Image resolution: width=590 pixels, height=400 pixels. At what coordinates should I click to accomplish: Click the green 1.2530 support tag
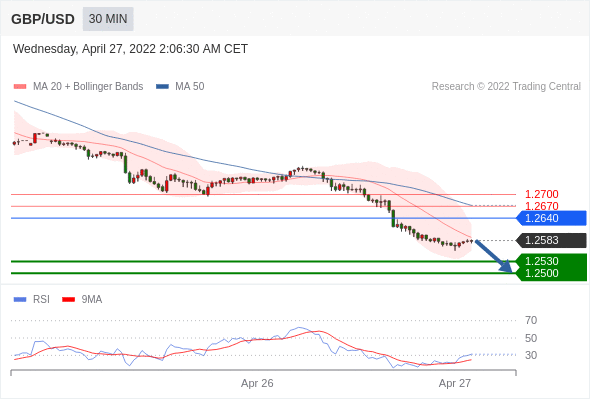[x=551, y=261]
